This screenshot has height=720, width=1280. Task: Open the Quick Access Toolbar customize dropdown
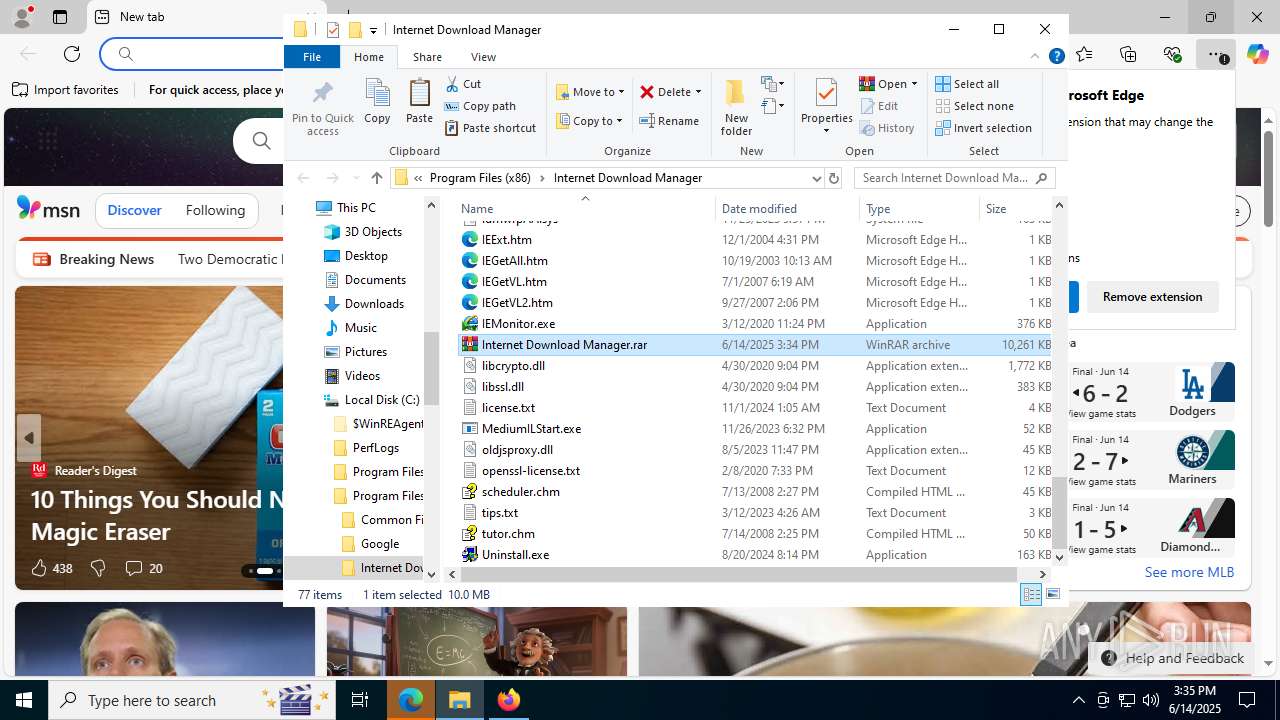[373, 30]
